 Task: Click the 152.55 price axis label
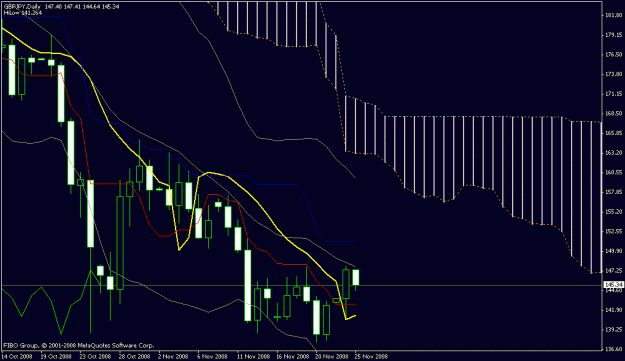[x=614, y=231]
